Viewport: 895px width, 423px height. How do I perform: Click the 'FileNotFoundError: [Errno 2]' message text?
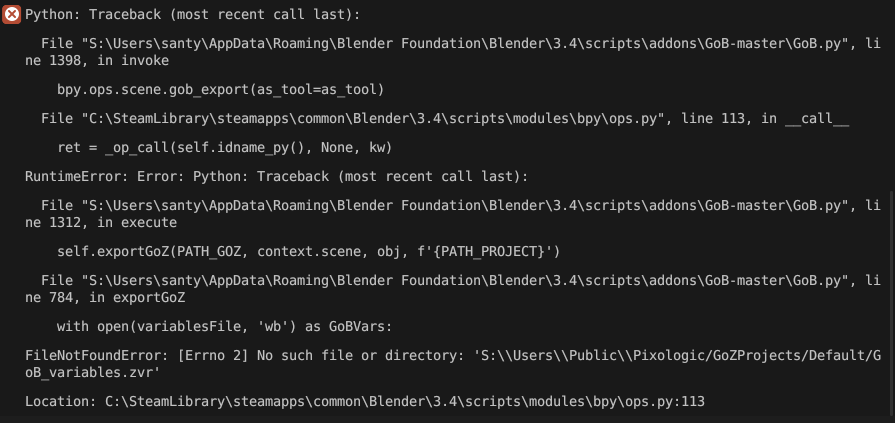tap(136, 356)
